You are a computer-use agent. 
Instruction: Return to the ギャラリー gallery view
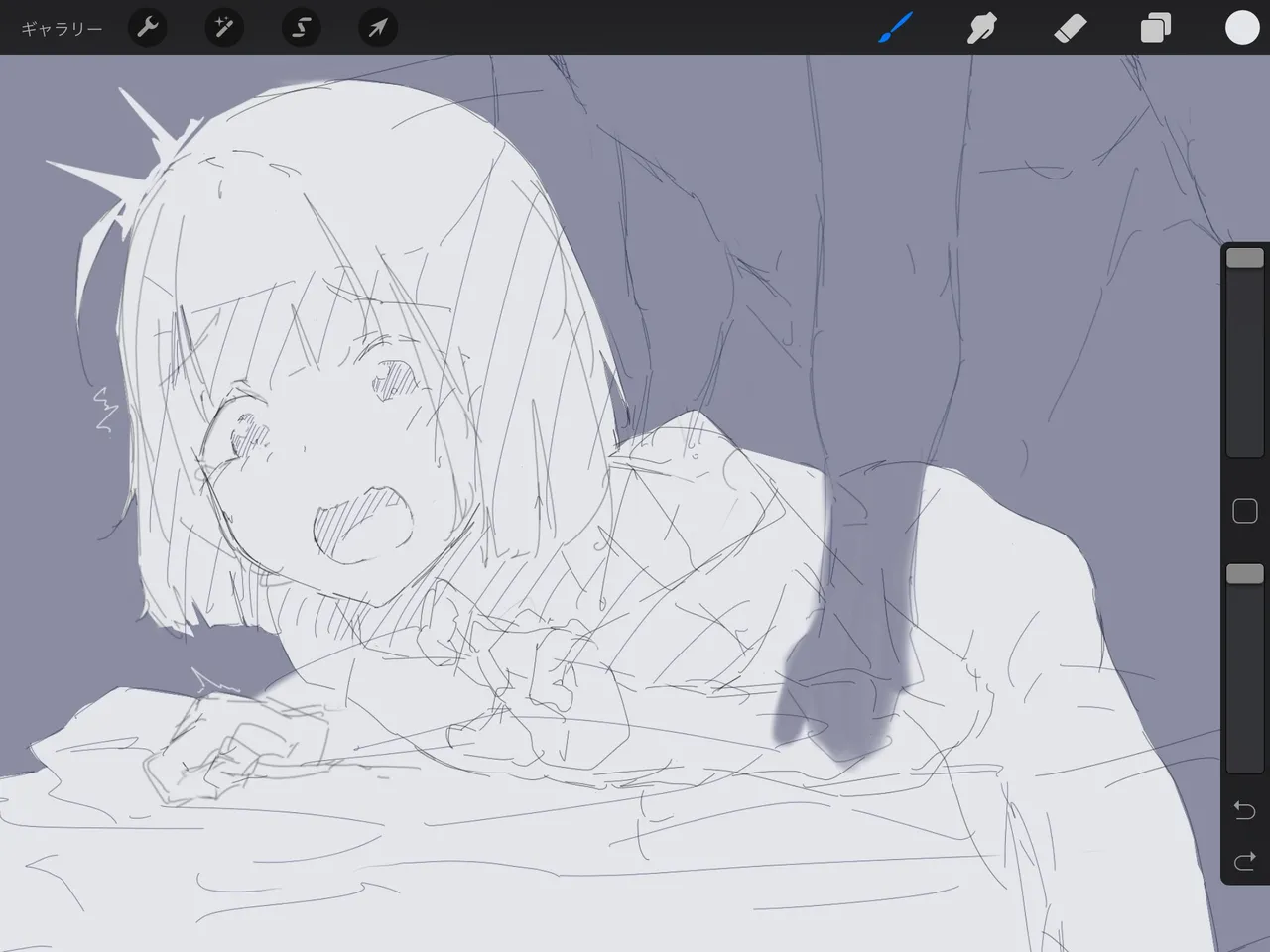tap(58, 28)
